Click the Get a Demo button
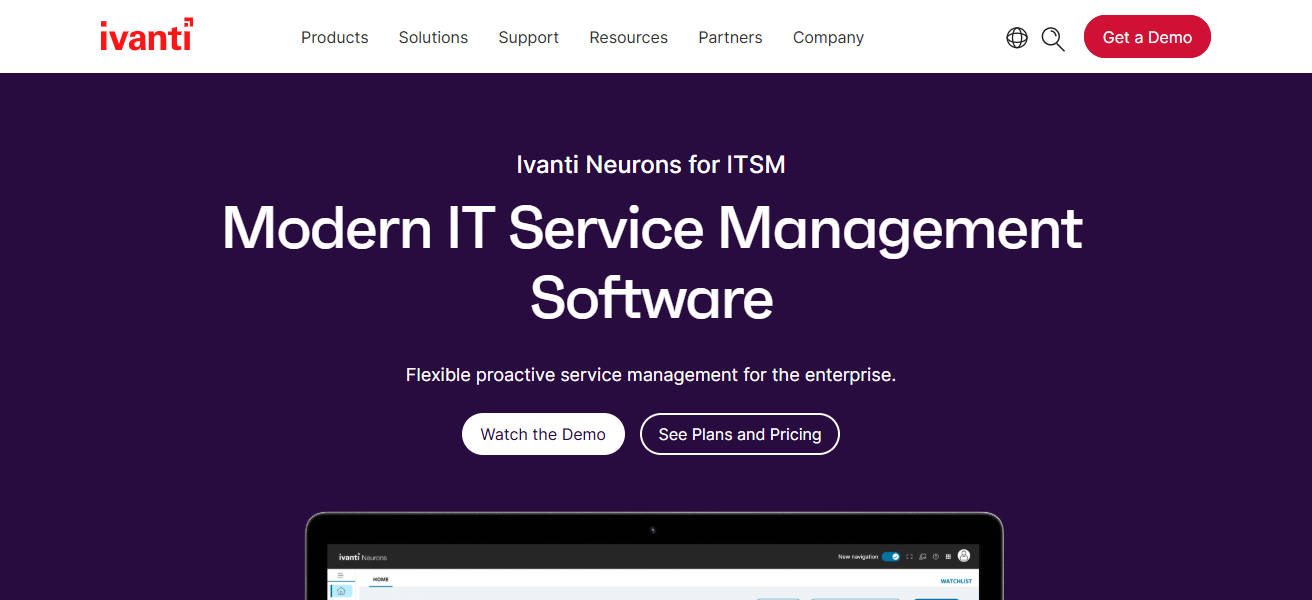Viewport: 1312px width, 600px height. coord(1147,36)
